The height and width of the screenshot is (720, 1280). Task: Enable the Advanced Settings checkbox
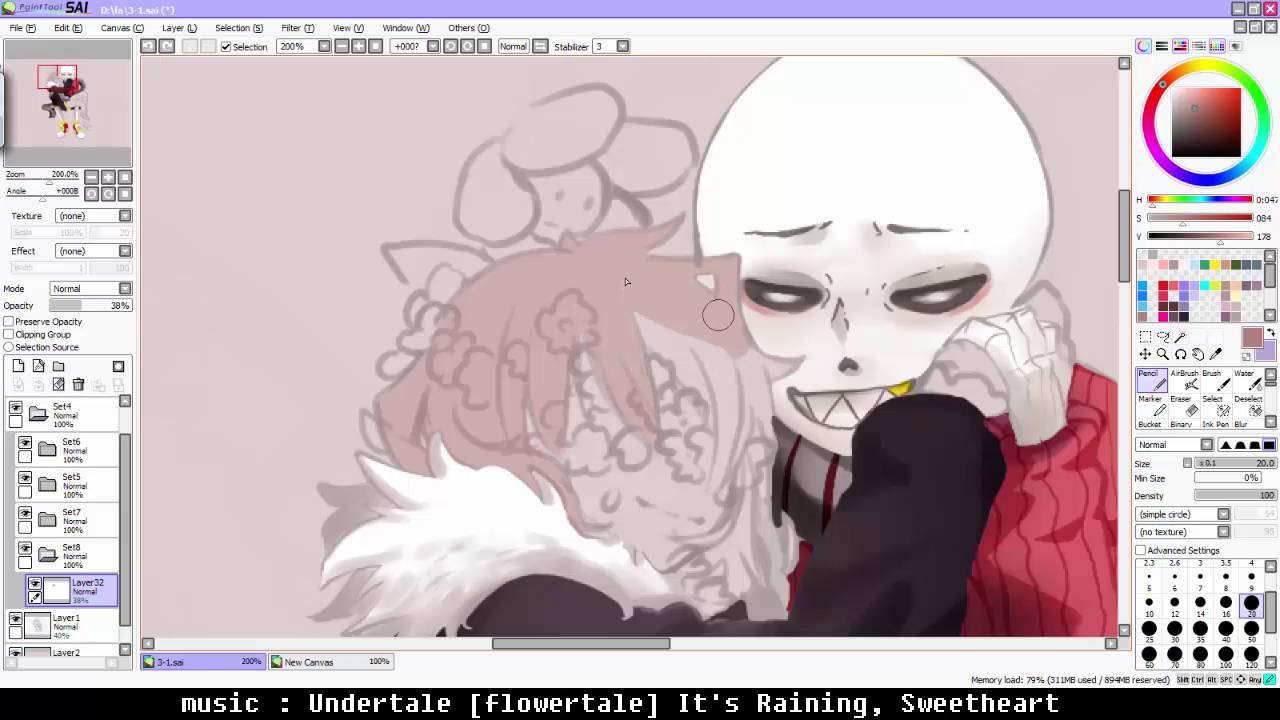tap(1140, 550)
